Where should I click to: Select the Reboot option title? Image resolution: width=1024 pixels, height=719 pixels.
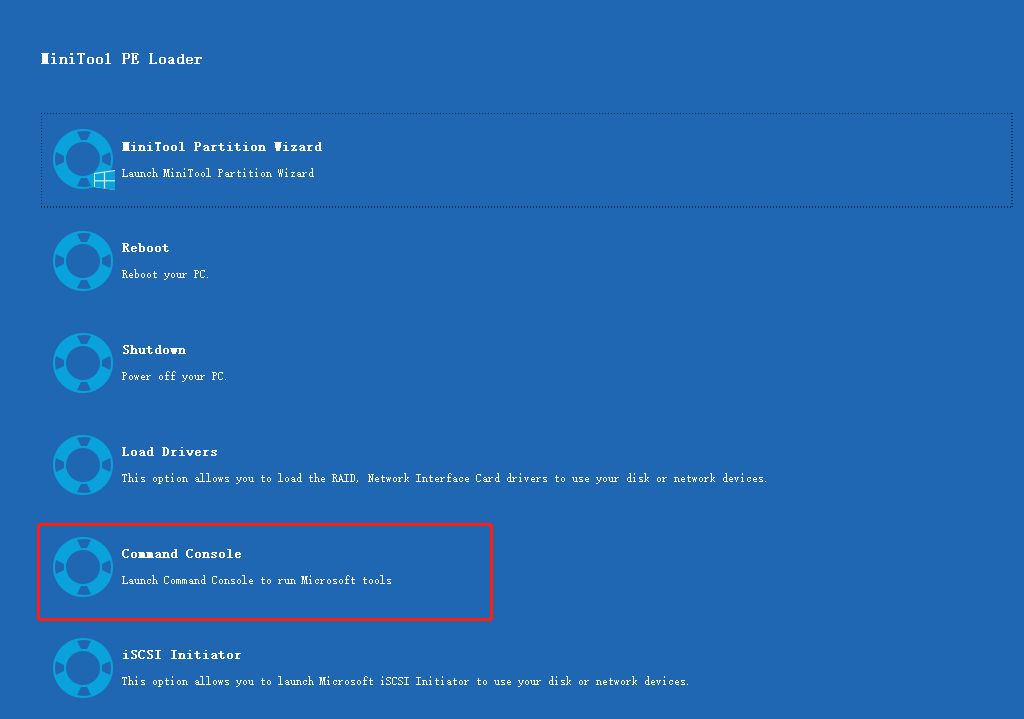(x=145, y=248)
